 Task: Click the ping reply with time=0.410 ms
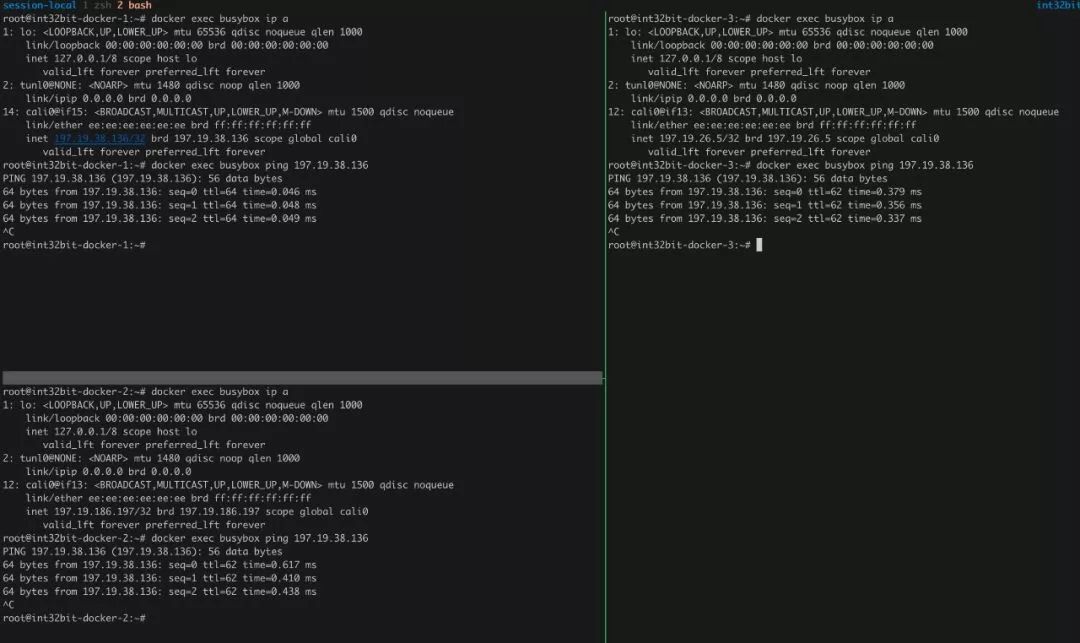tap(160, 578)
